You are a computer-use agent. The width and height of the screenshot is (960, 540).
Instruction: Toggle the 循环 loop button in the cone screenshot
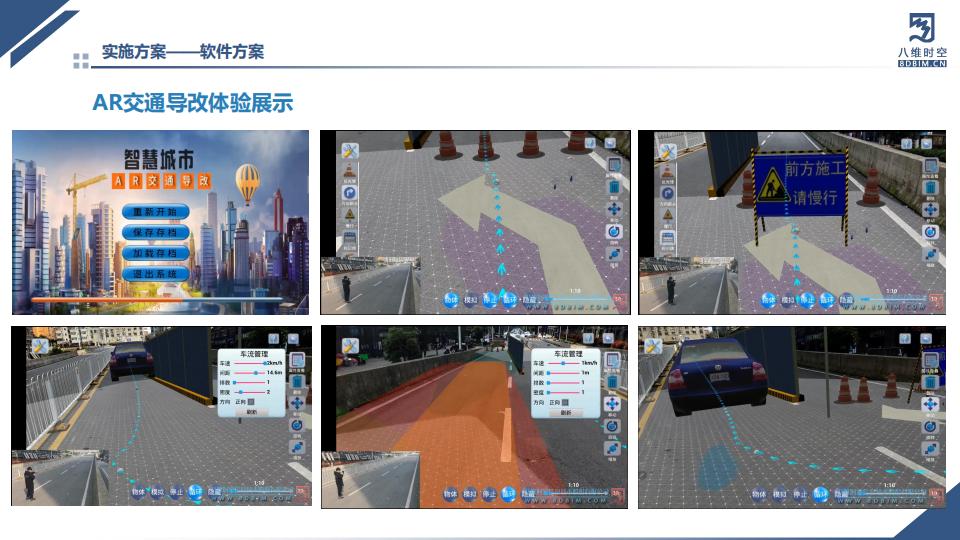(x=510, y=299)
